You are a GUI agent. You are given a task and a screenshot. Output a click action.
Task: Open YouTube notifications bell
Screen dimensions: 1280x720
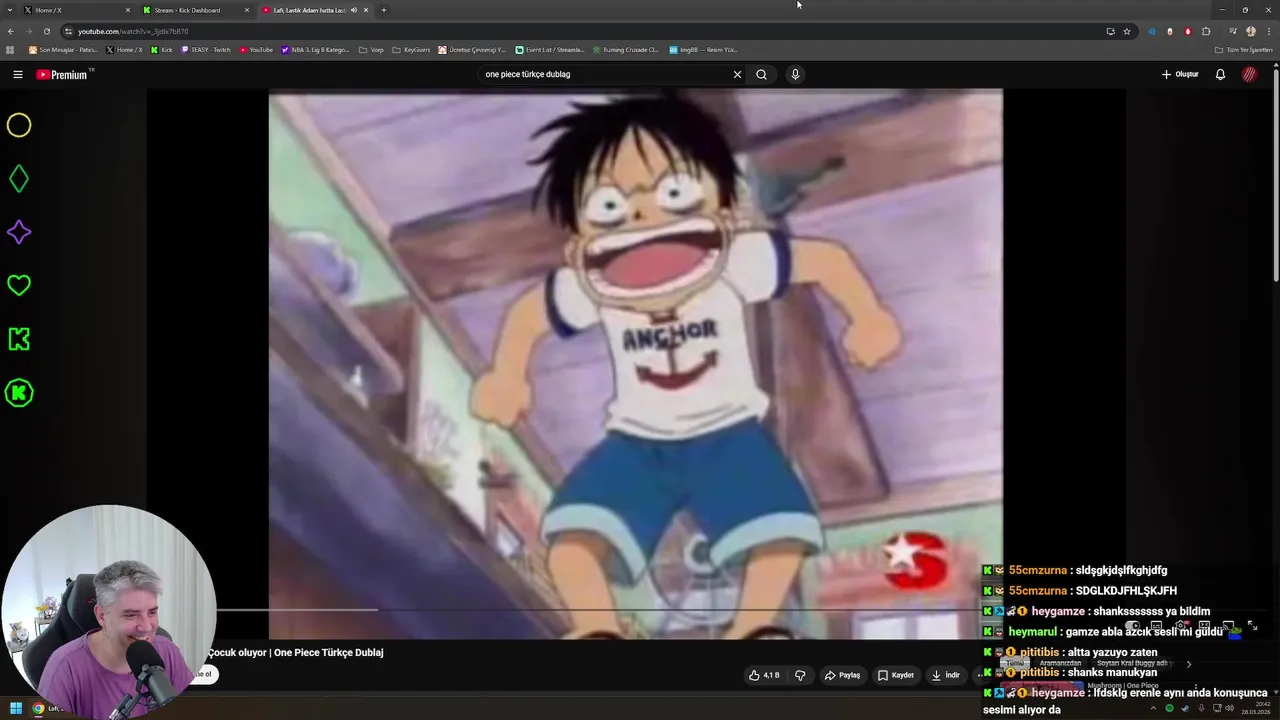point(1220,74)
